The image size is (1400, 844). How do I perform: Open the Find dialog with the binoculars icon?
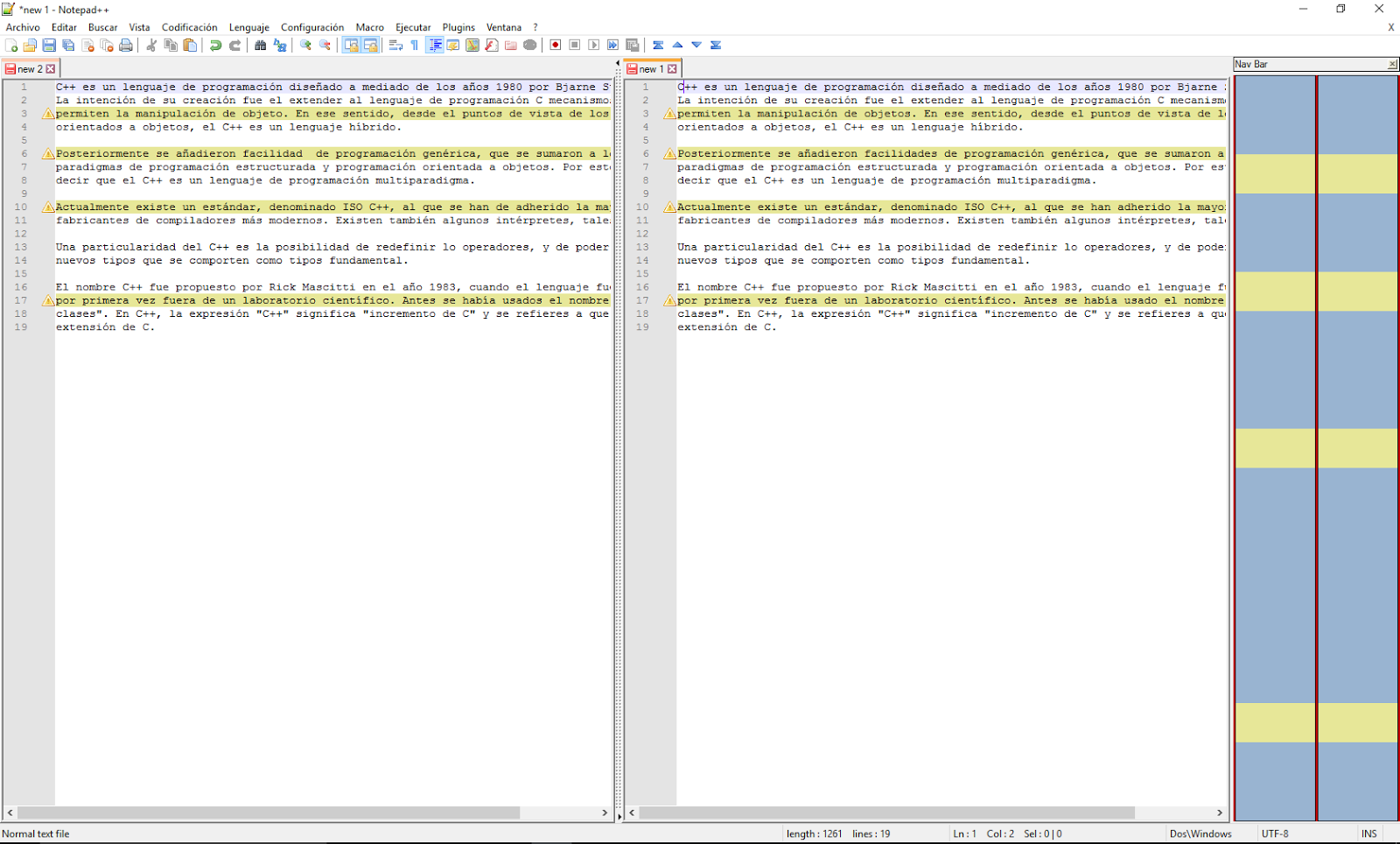pyautogui.click(x=260, y=45)
